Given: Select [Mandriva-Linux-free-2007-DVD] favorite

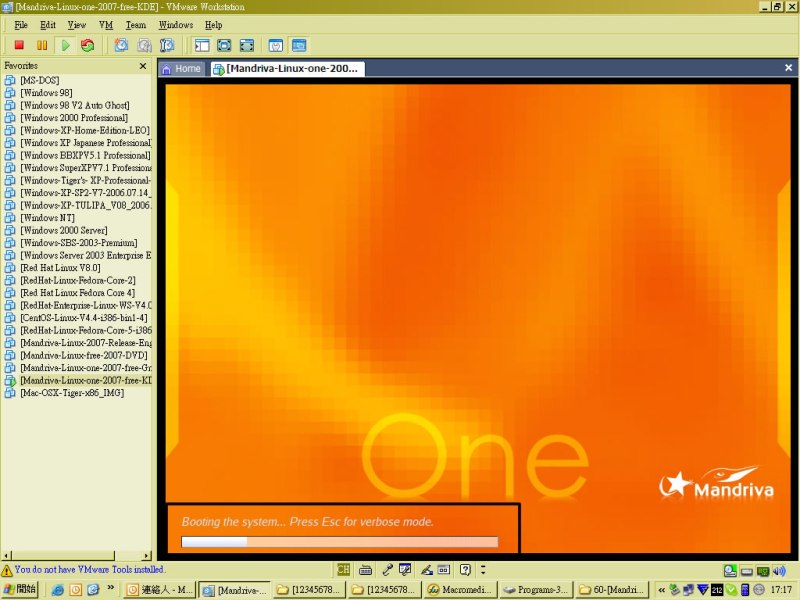Looking at the screenshot, I should click(x=84, y=355).
